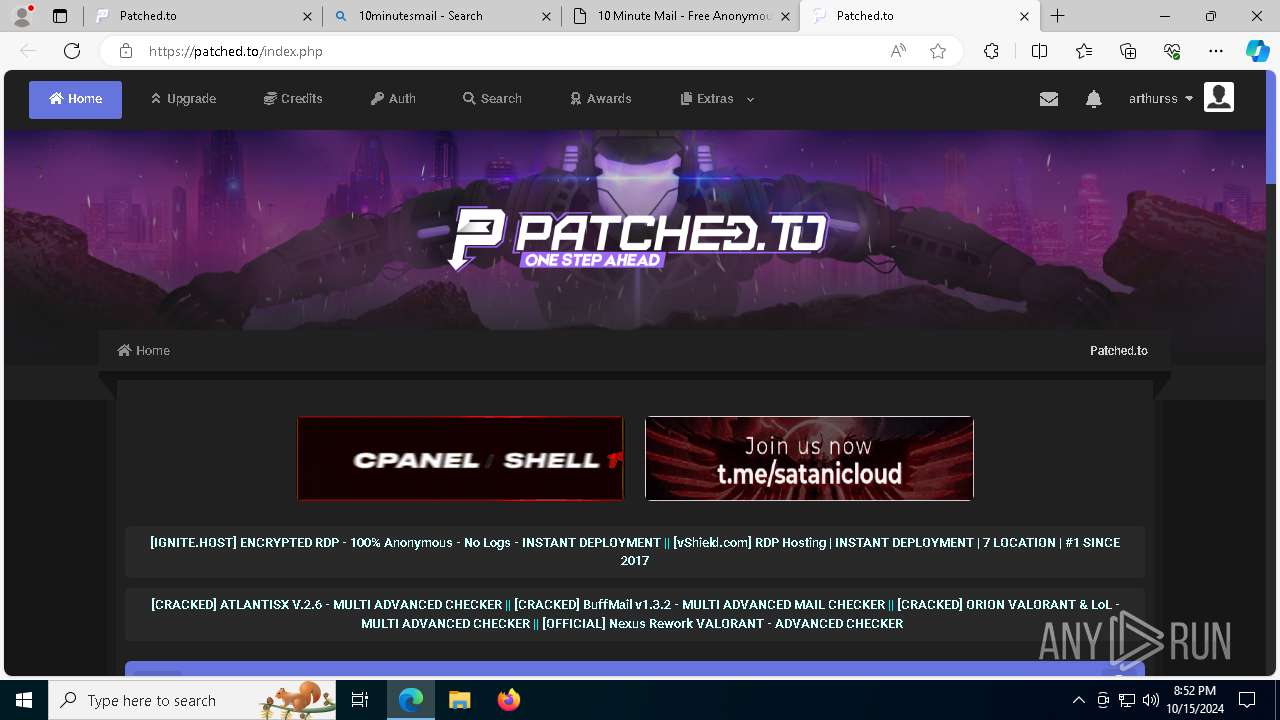Open browser Extensions puzzle icon
Screen dimensions: 1280x720
point(991,51)
